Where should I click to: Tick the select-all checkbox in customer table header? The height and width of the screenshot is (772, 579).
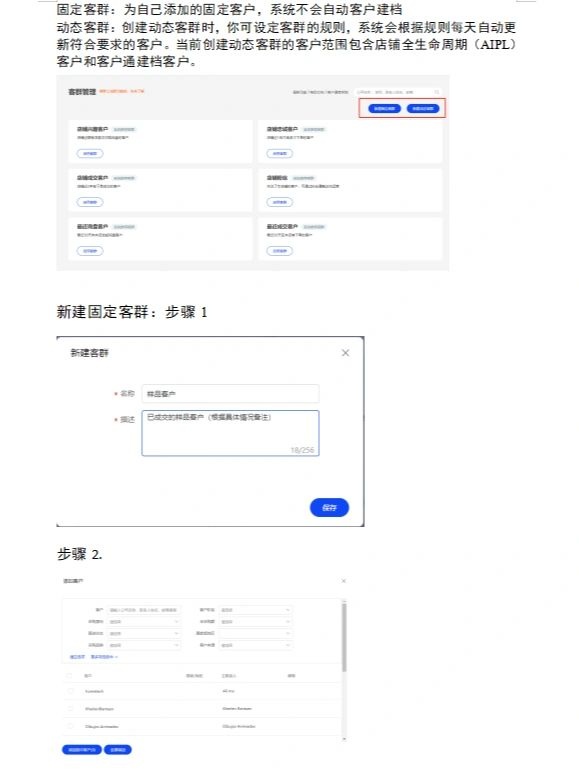tap(69, 676)
